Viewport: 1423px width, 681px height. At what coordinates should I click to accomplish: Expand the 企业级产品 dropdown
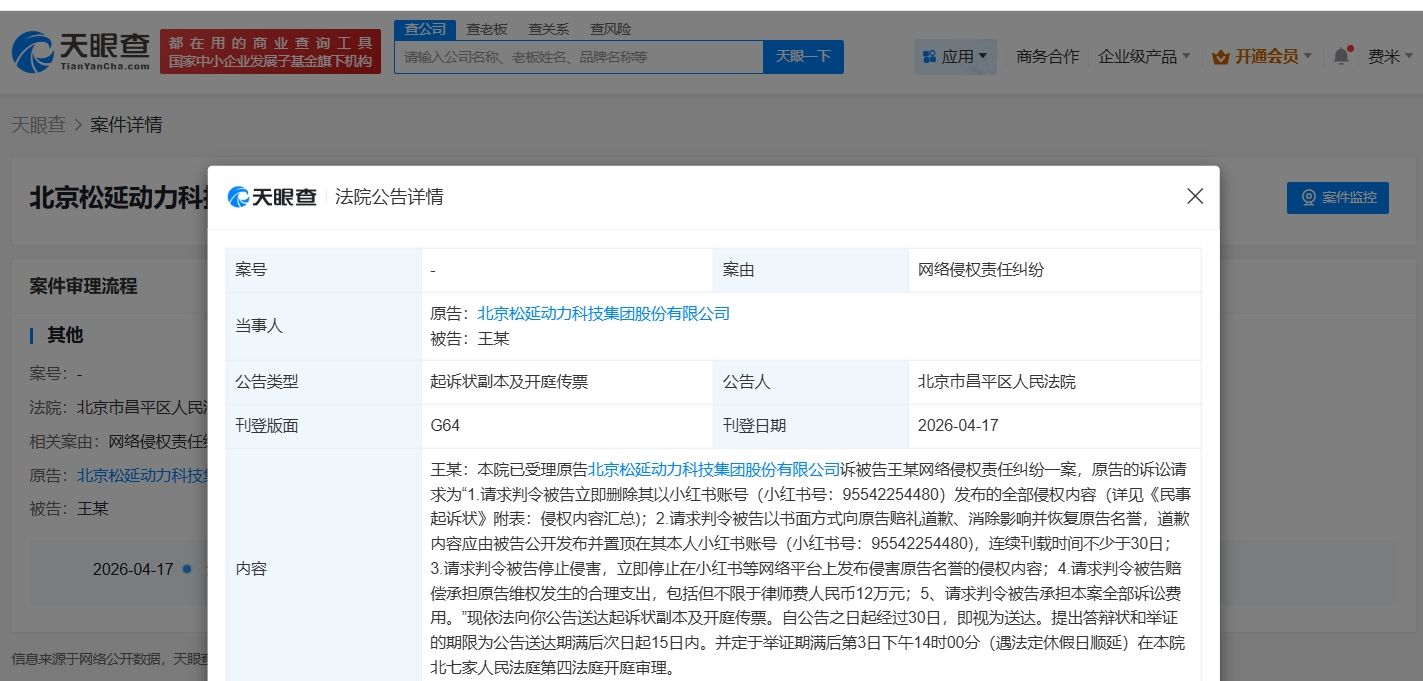(x=1144, y=57)
